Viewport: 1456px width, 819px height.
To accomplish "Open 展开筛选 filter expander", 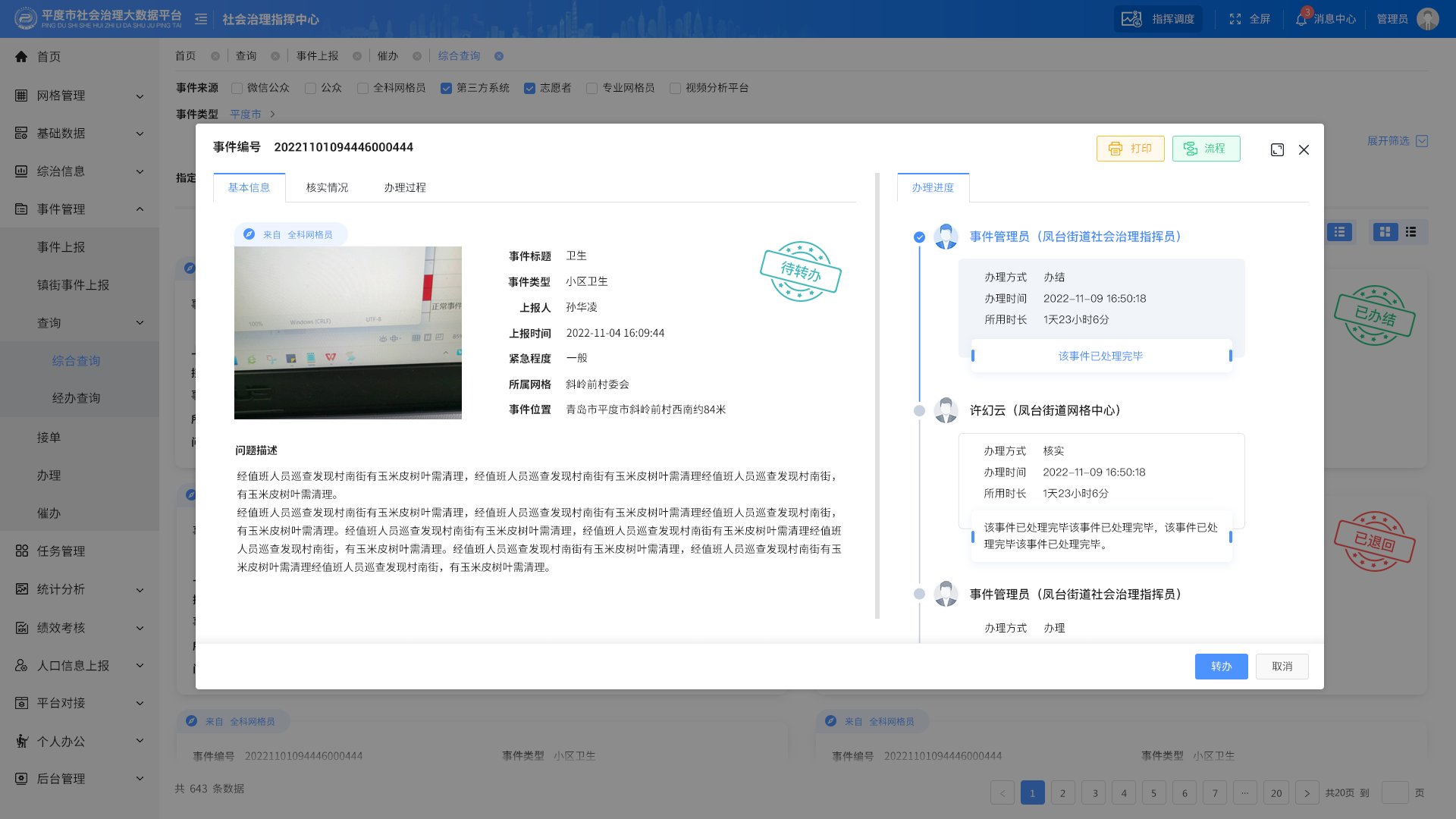I will pyautogui.click(x=1397, y=141).
